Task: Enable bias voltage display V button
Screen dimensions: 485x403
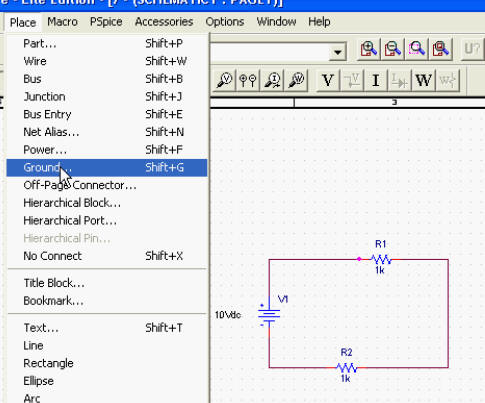Action: coord(328,80)
